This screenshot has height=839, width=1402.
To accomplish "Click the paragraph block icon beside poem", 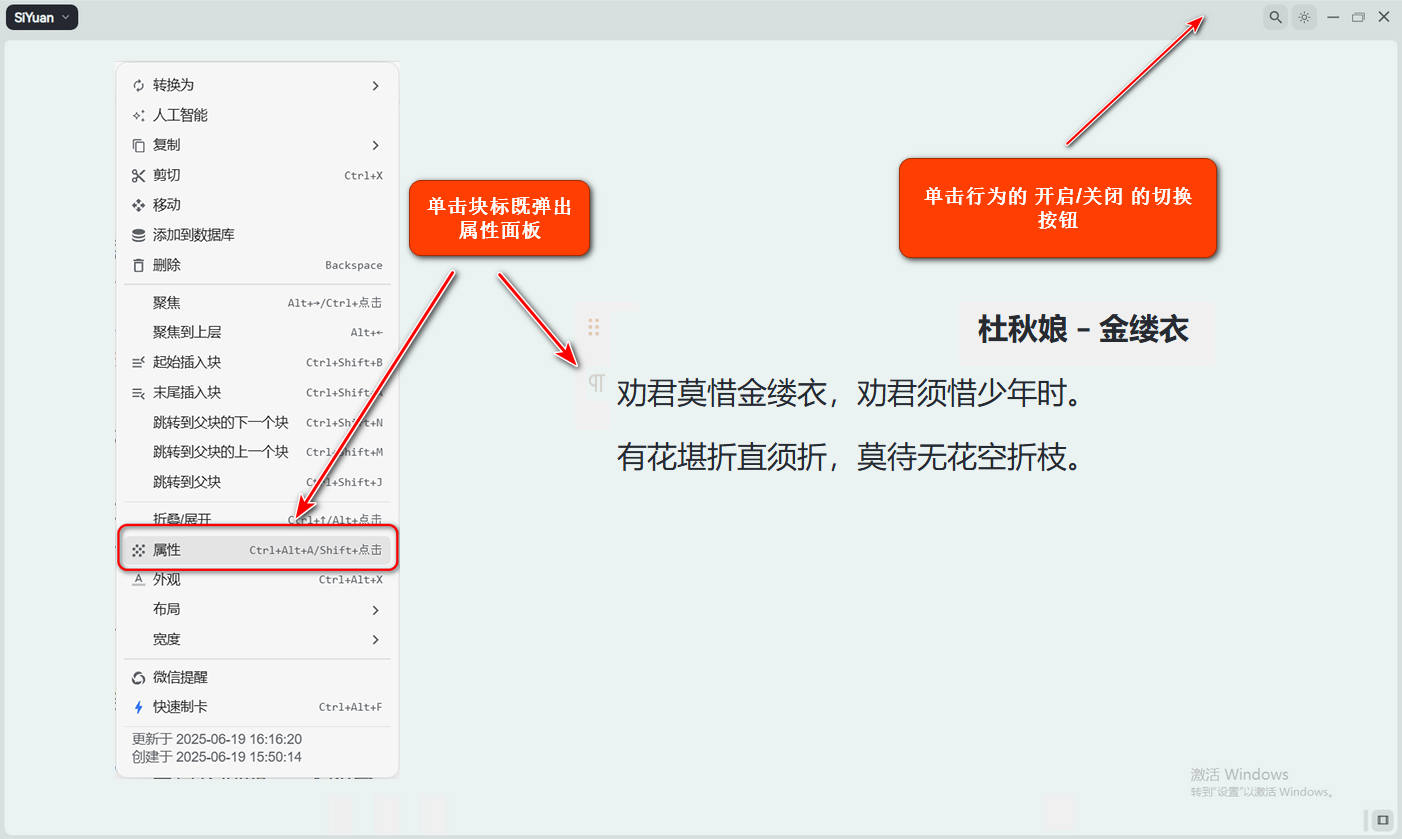I will coord(596,383).
